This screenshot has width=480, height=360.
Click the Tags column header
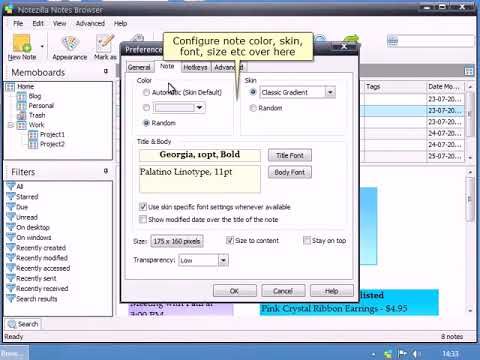[395, 87]
